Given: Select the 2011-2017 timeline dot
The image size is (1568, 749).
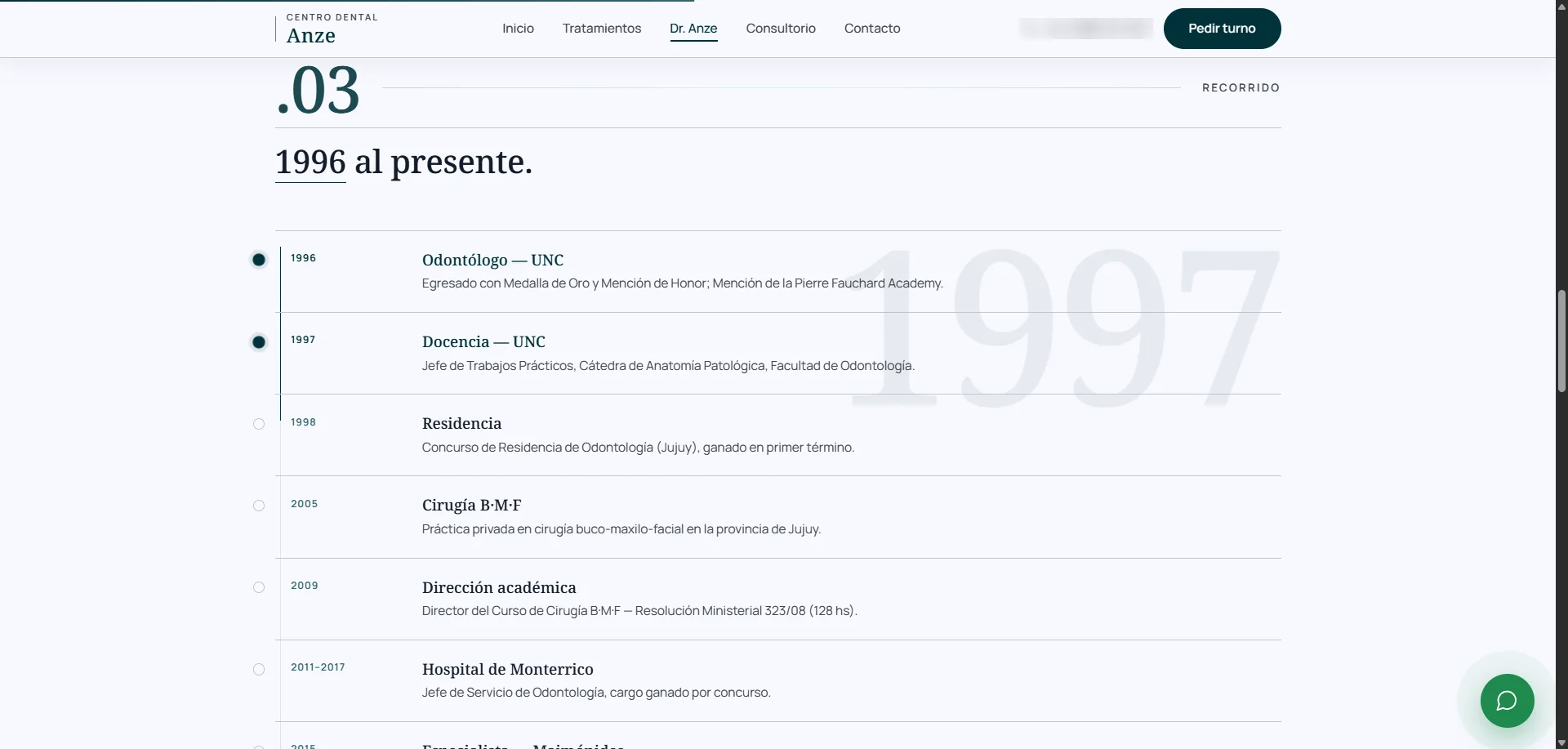Looking at the screenshot, I should point(259,670).
